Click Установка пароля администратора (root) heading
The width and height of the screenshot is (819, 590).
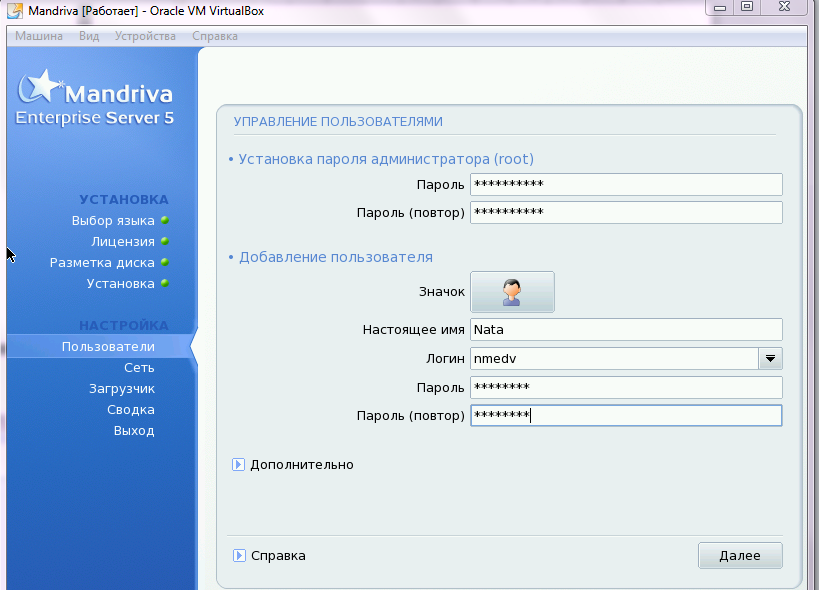pos(386,159)
